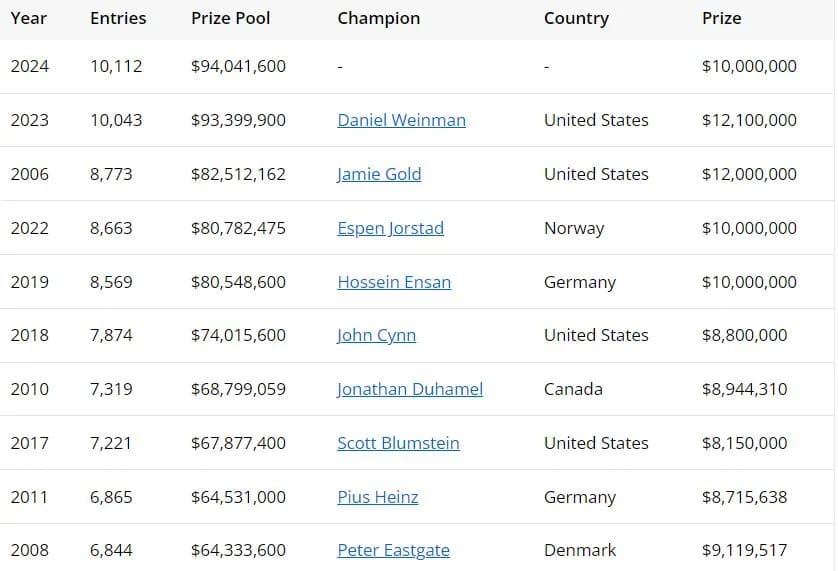Select the $12,100,000 prize cell
This screenshot has width=838, height=571.
749,120
